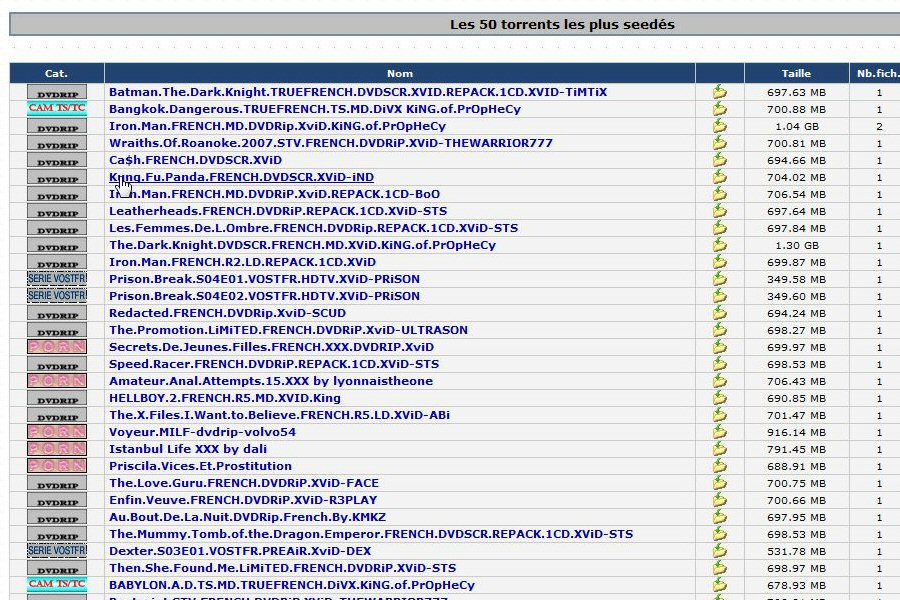Open Wraiths.Of.Roanoke.2007 torrent link
The image size is (900, 600).
331,143
